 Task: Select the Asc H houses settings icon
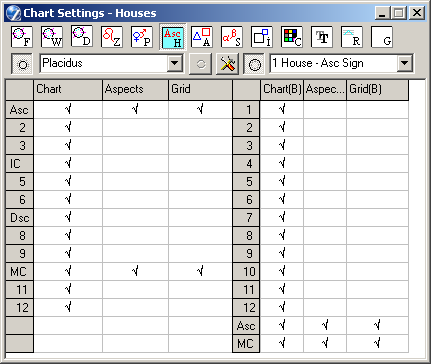coord(172,37)
